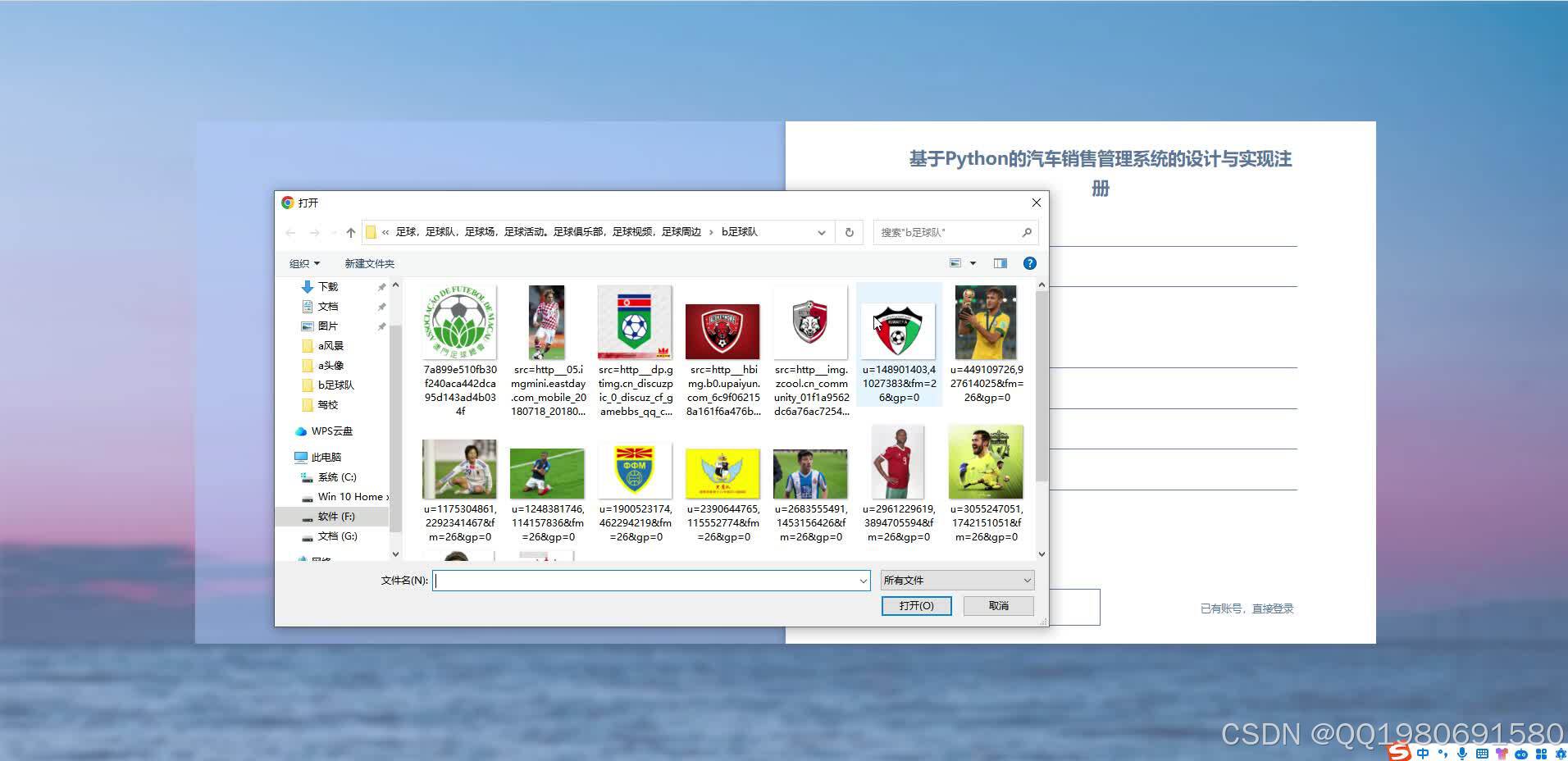
Task: Select 图片 quick access folder
Action: [x=328, y=326]
